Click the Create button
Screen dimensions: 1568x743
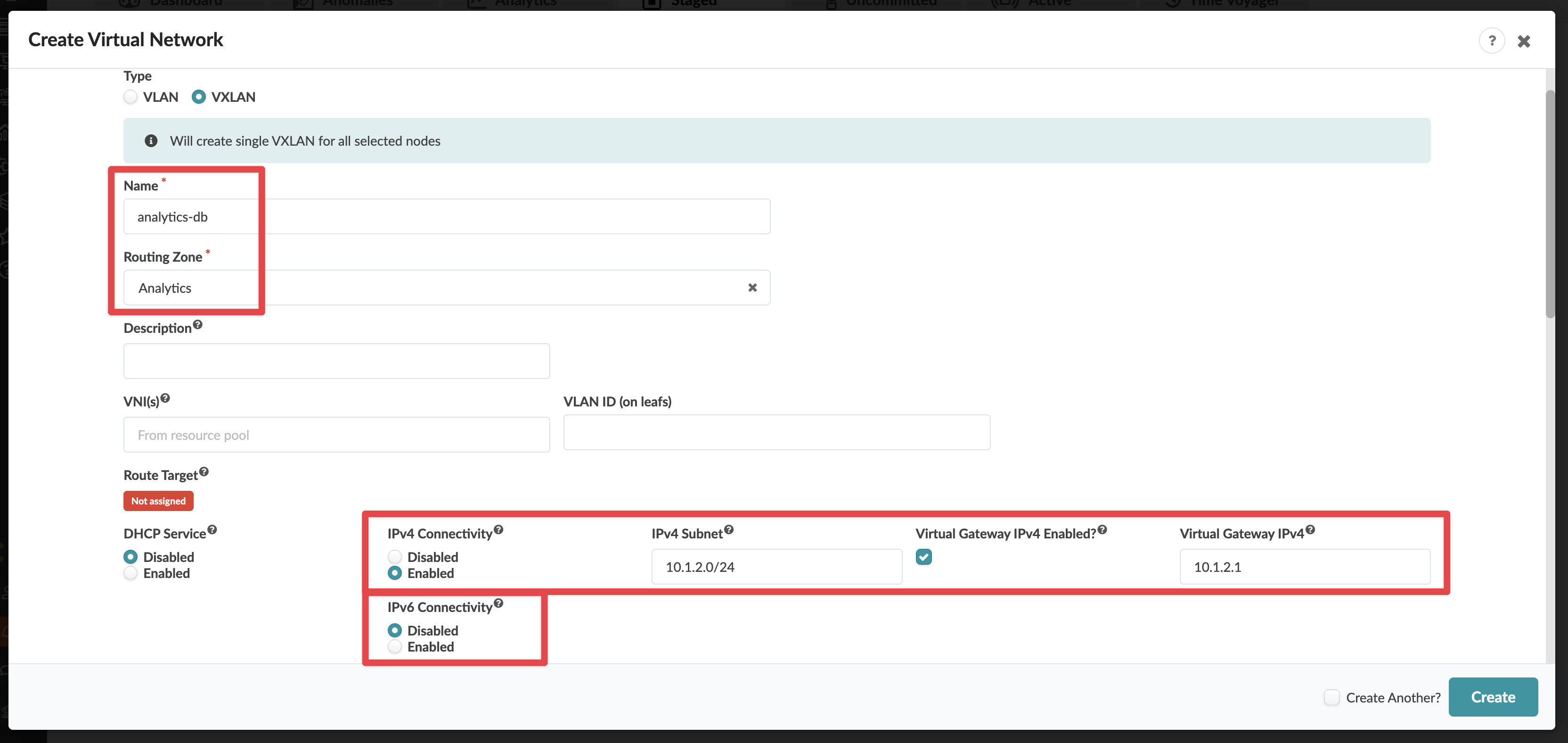[1493, 697]
